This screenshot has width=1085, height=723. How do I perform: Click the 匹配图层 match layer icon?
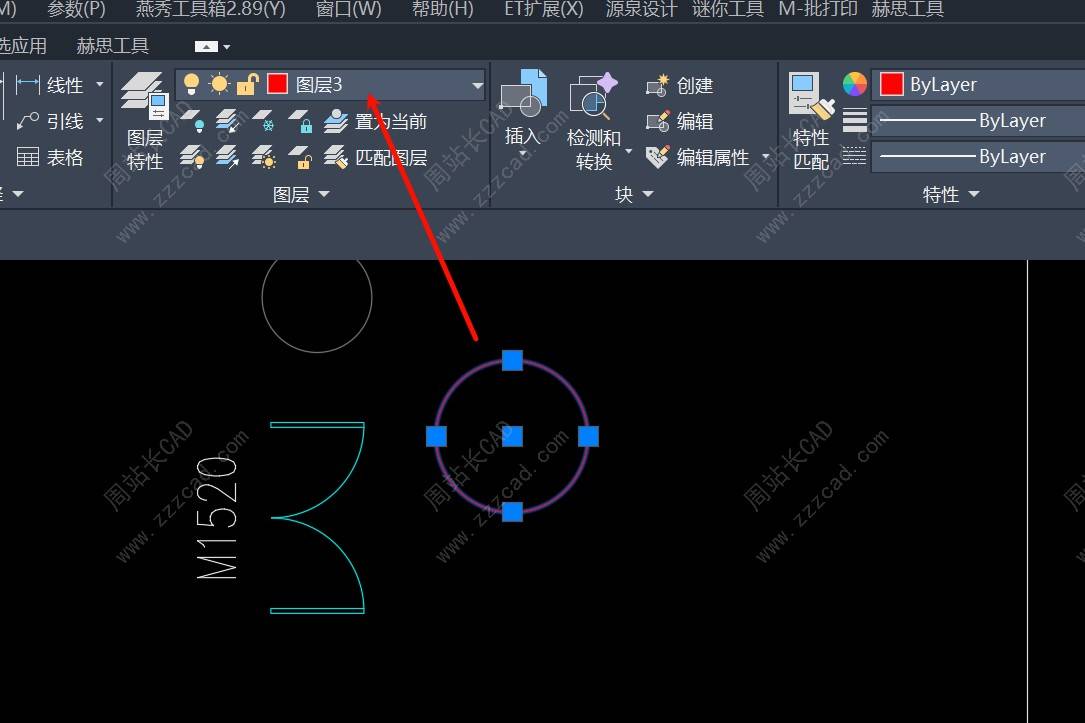click(336, 157)
